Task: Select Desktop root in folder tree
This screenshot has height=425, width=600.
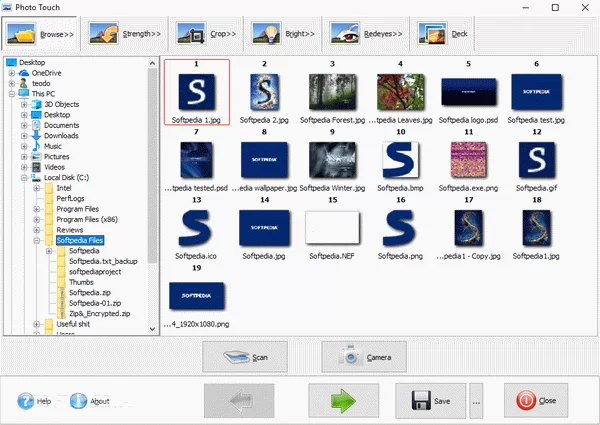Action: 32,62
